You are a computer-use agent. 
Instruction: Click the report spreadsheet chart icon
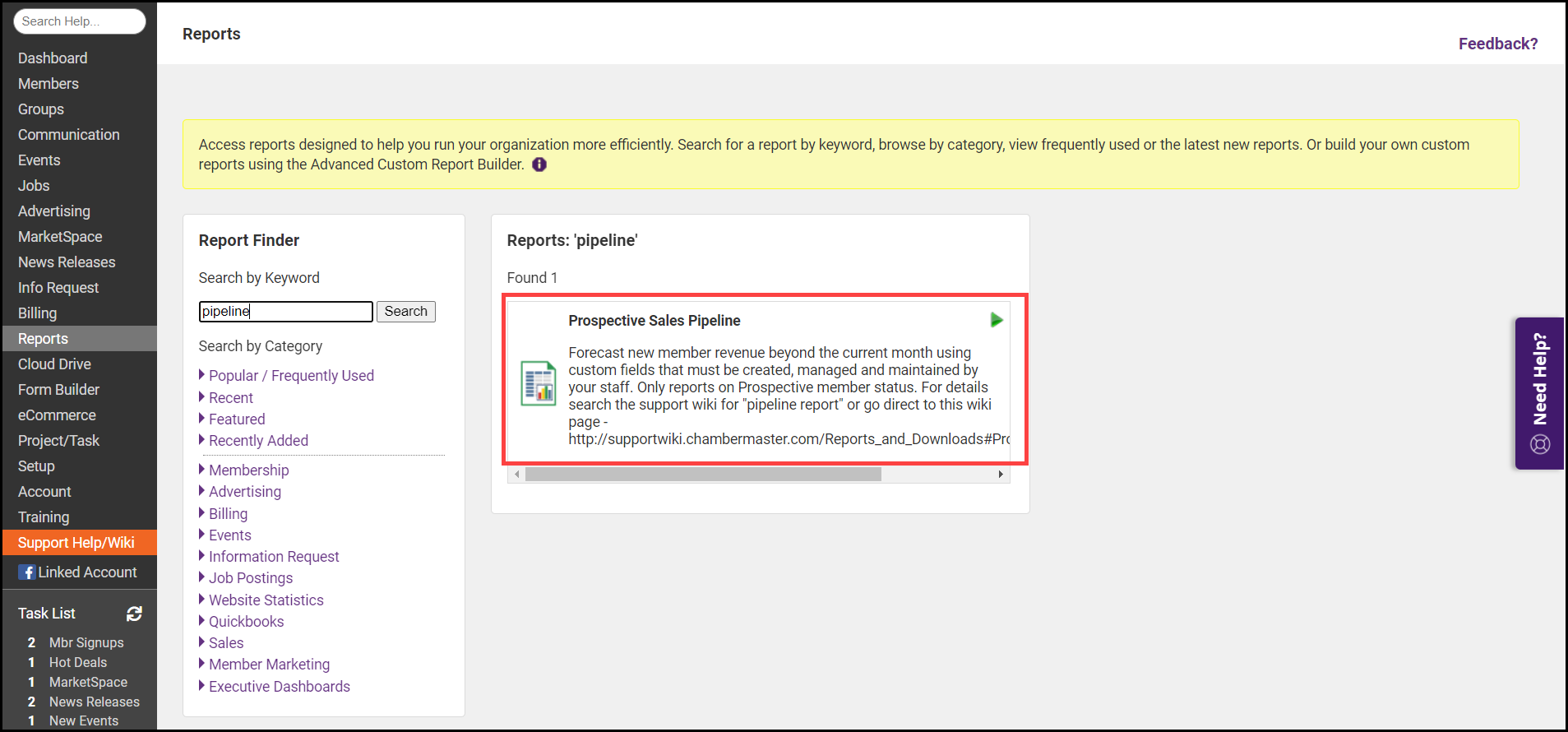coord(539,383)
